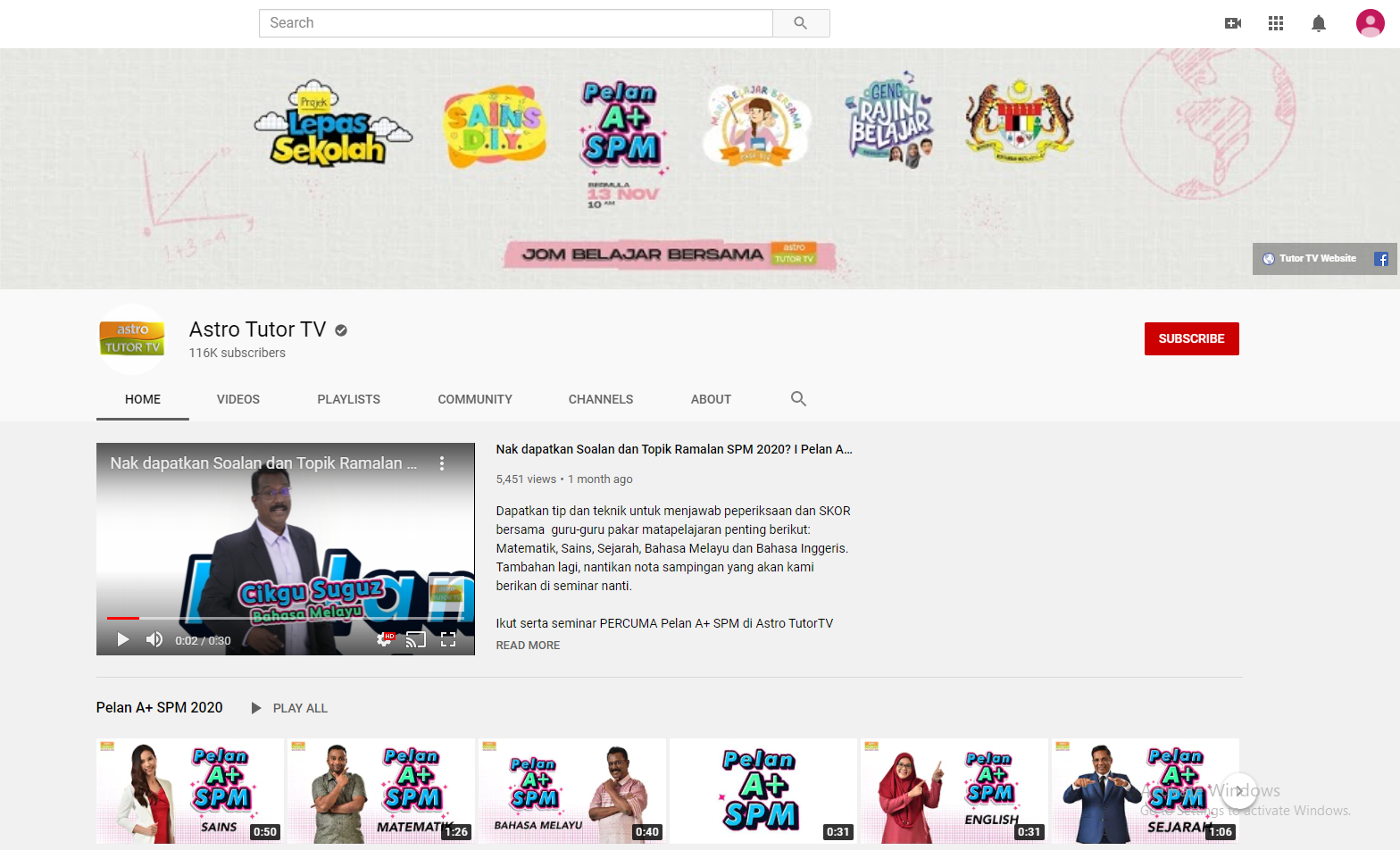Click the featured video title overlay in player
The width and height of the screenshot is (1400, 850).
[263, 463]
